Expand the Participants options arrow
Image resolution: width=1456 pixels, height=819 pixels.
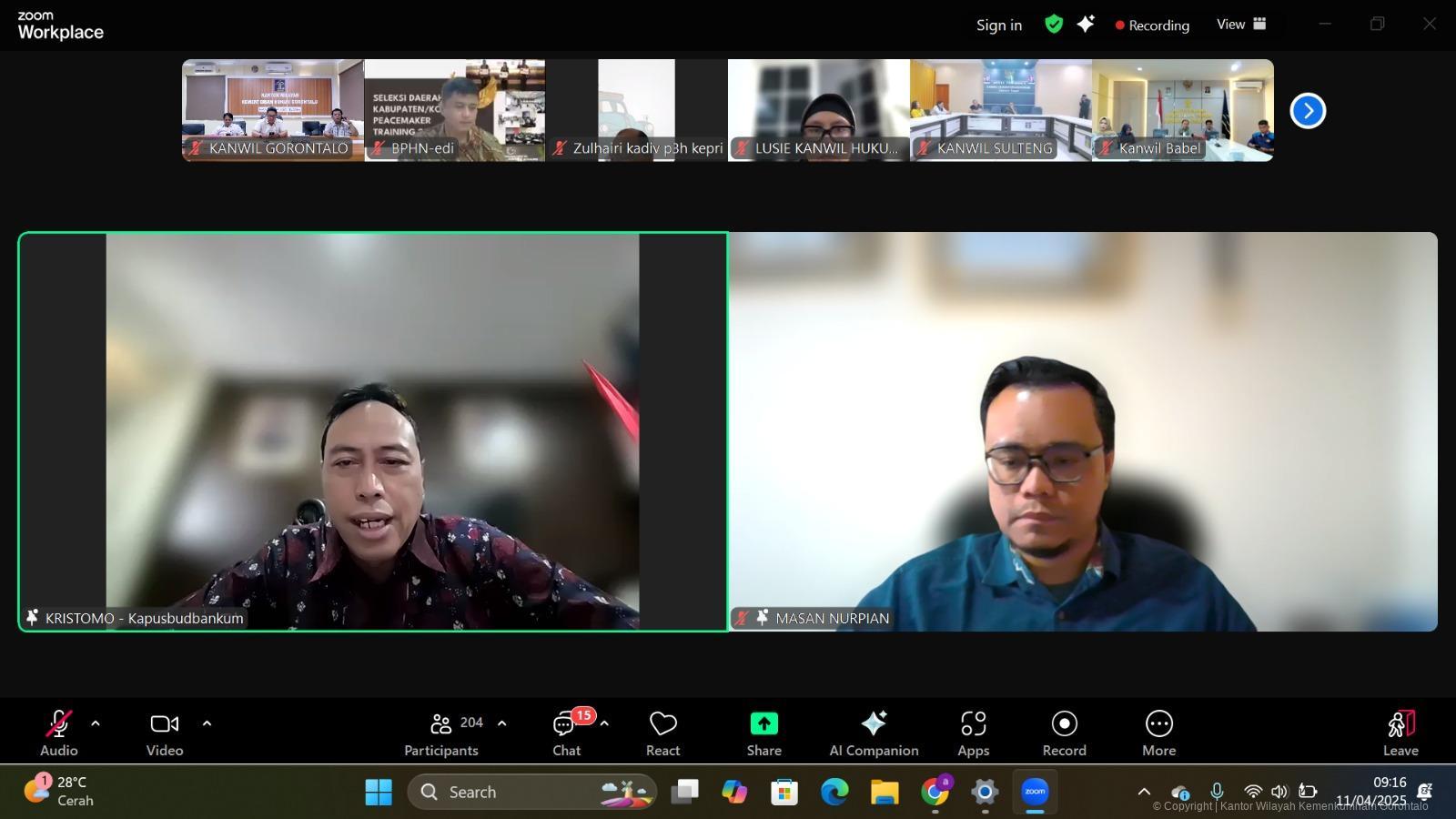[x=501, y=723]
